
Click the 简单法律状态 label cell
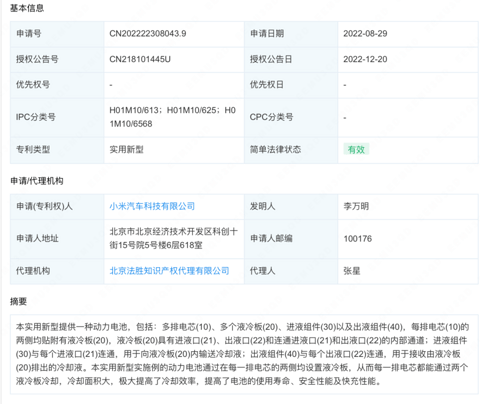291,150
